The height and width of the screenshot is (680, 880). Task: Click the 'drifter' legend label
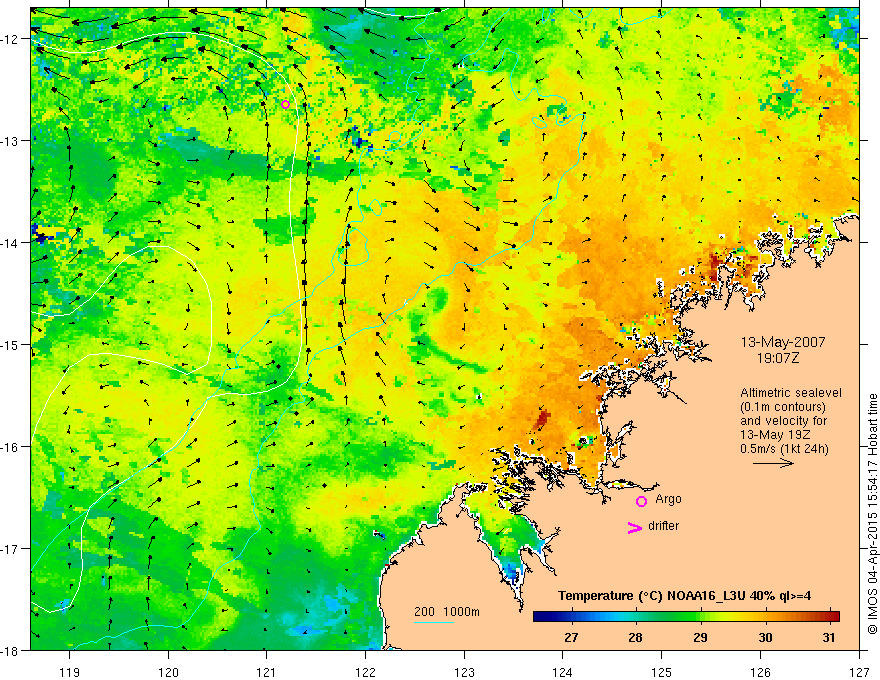[x=663, y=526]
